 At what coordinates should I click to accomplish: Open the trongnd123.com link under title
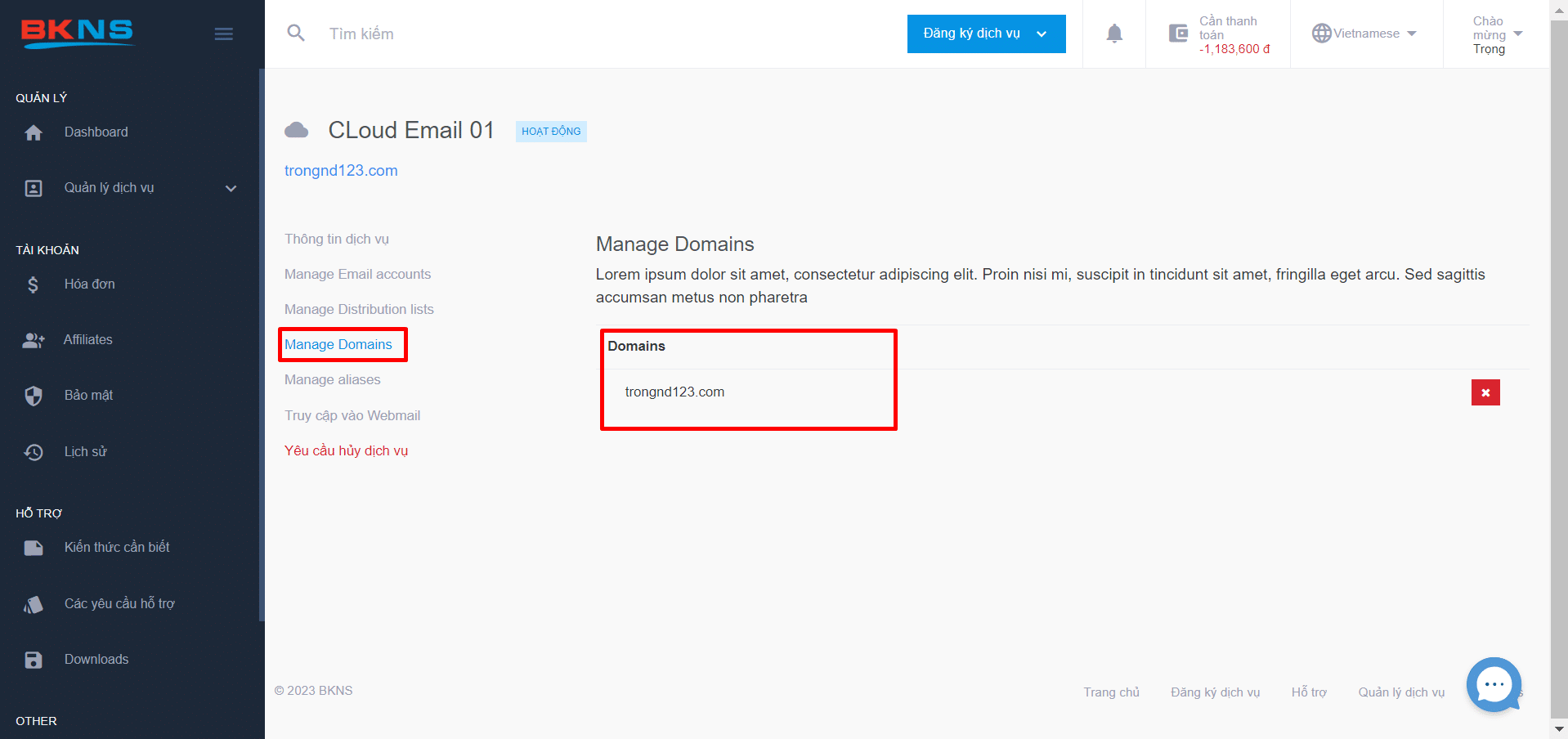(341, 170)
